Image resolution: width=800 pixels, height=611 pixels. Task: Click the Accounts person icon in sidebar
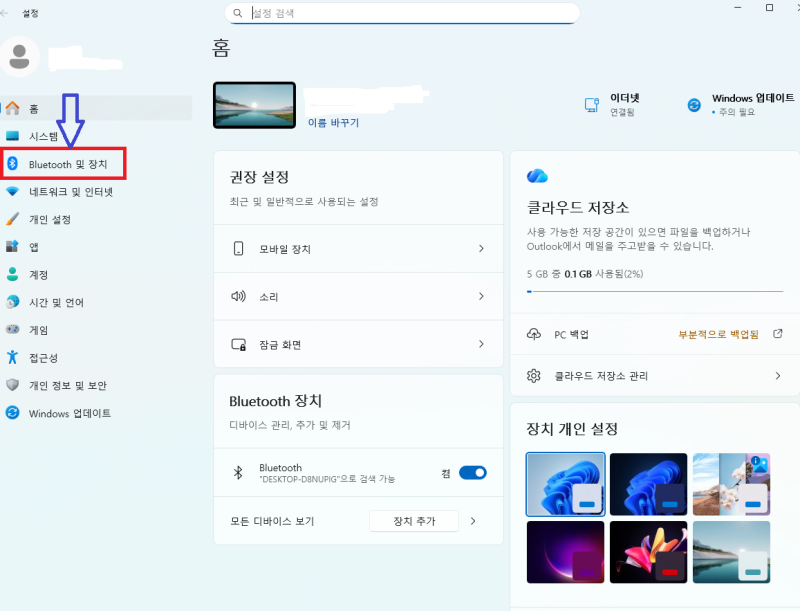[12, 274]
